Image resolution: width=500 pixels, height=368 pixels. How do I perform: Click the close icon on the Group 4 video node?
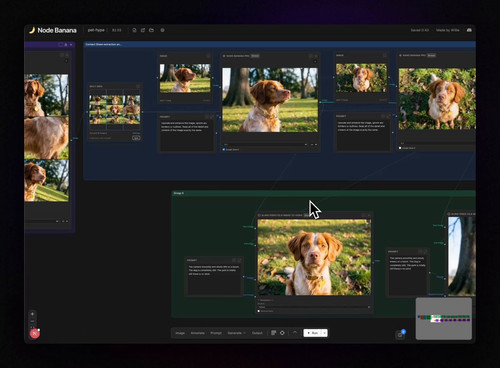(369, 215)
